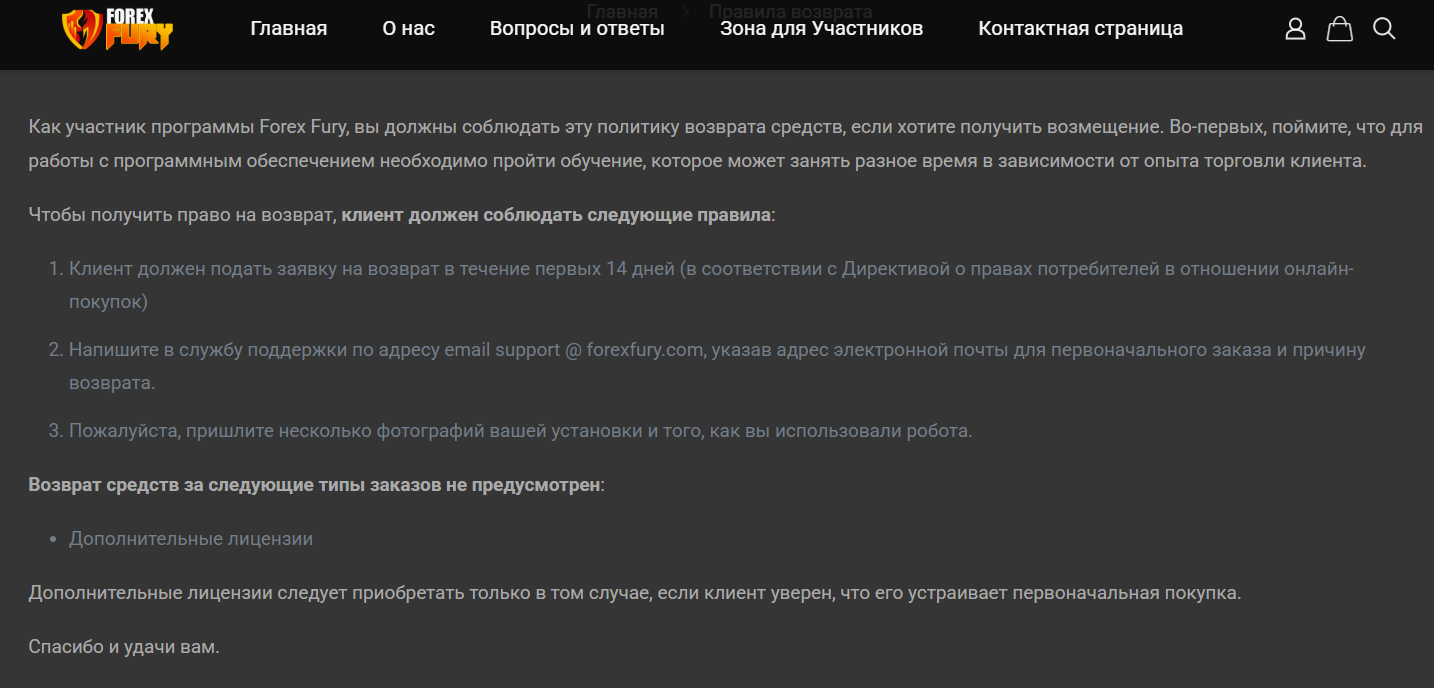This screenshot has width=1434, height=688.
Task: Click the "Спасибо и удачи вам" text
Action: point(124,647)
